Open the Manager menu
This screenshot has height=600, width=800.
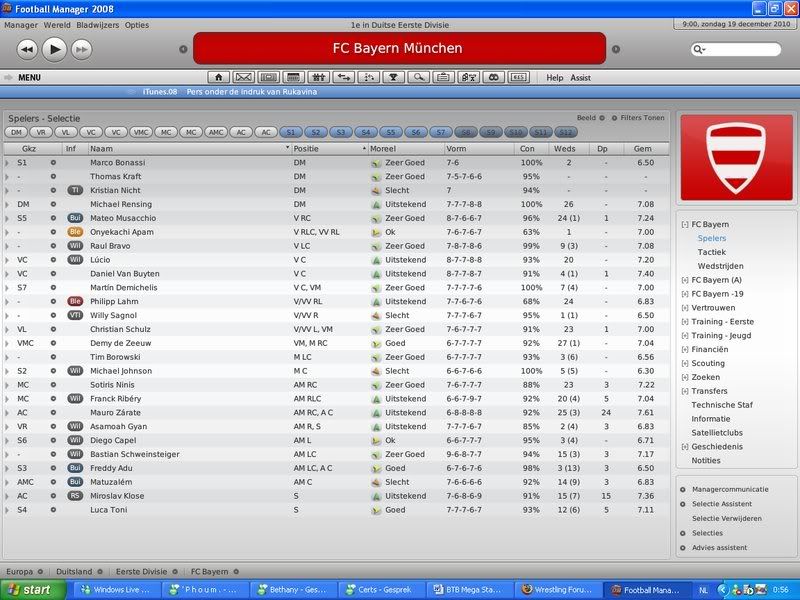tap(21, 25)
